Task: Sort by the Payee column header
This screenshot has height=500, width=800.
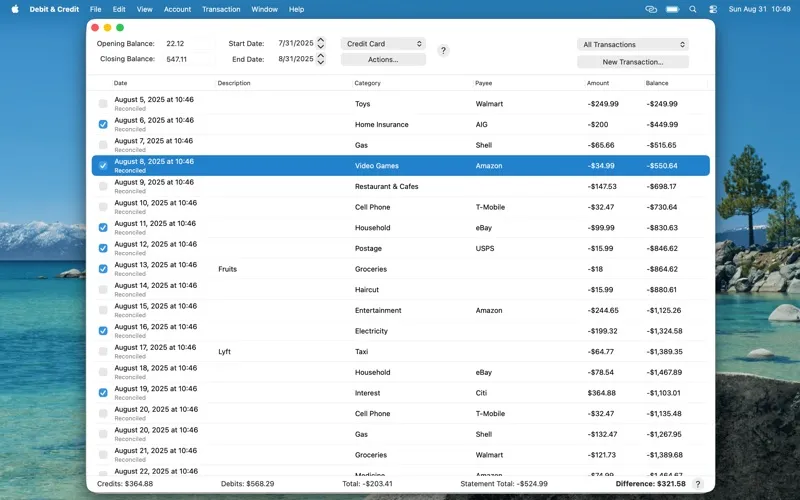Action: [x=483, y=83]
